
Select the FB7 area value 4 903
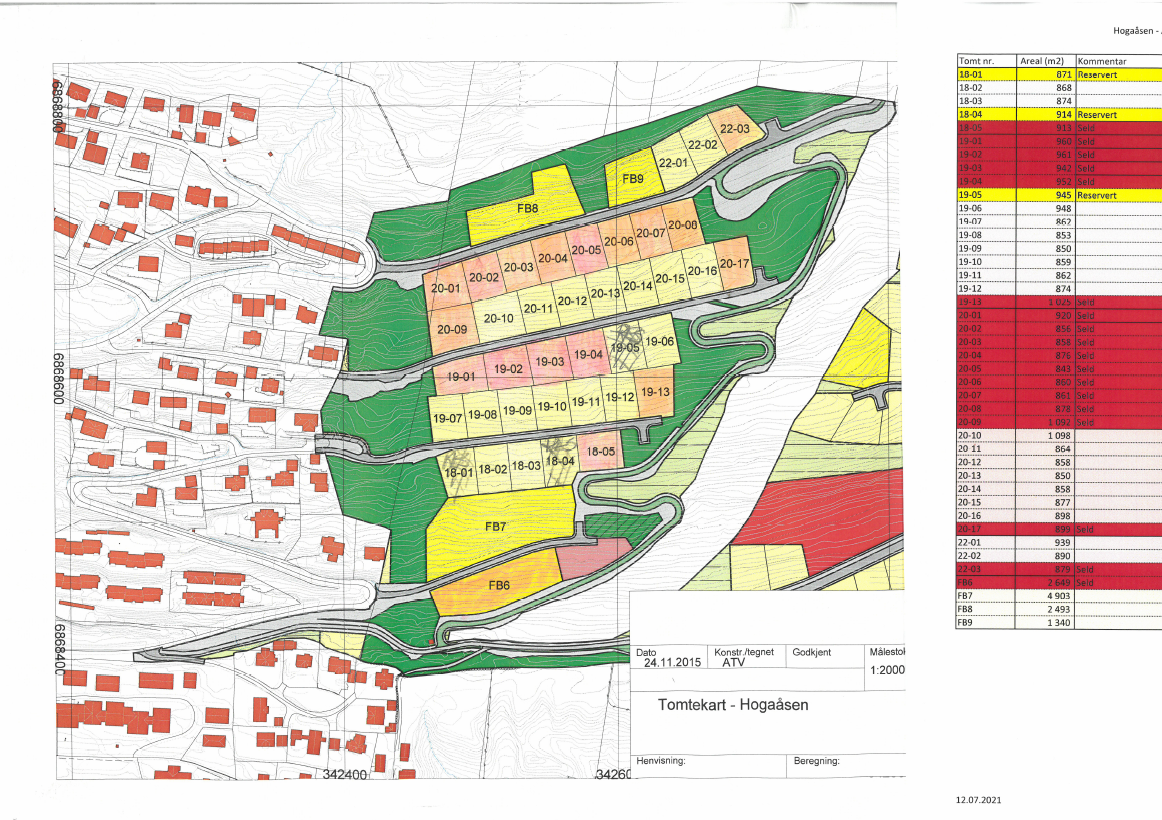pyautogui.click(x=1057, y=596)
